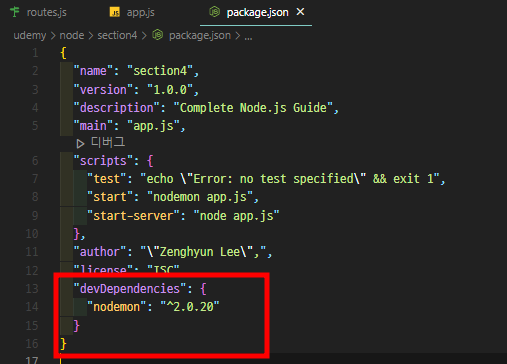Place cursor on "section4" name value
This screenshot has height=364, width=507.
pyautogui.click(x=160, y=71)
